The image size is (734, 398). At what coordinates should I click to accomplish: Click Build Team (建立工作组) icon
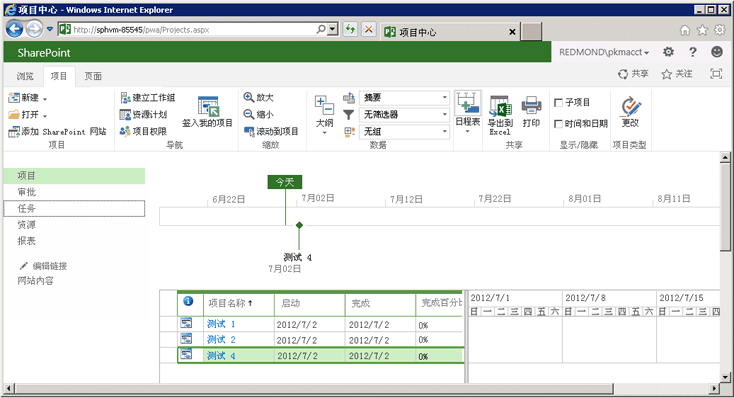125,98
